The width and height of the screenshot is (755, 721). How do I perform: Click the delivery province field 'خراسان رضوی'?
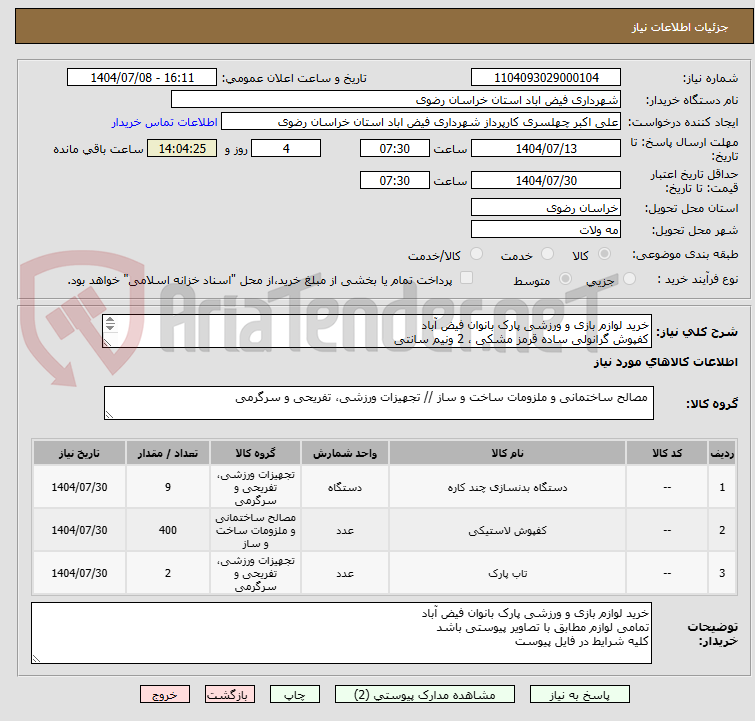[x=546, y=208]
